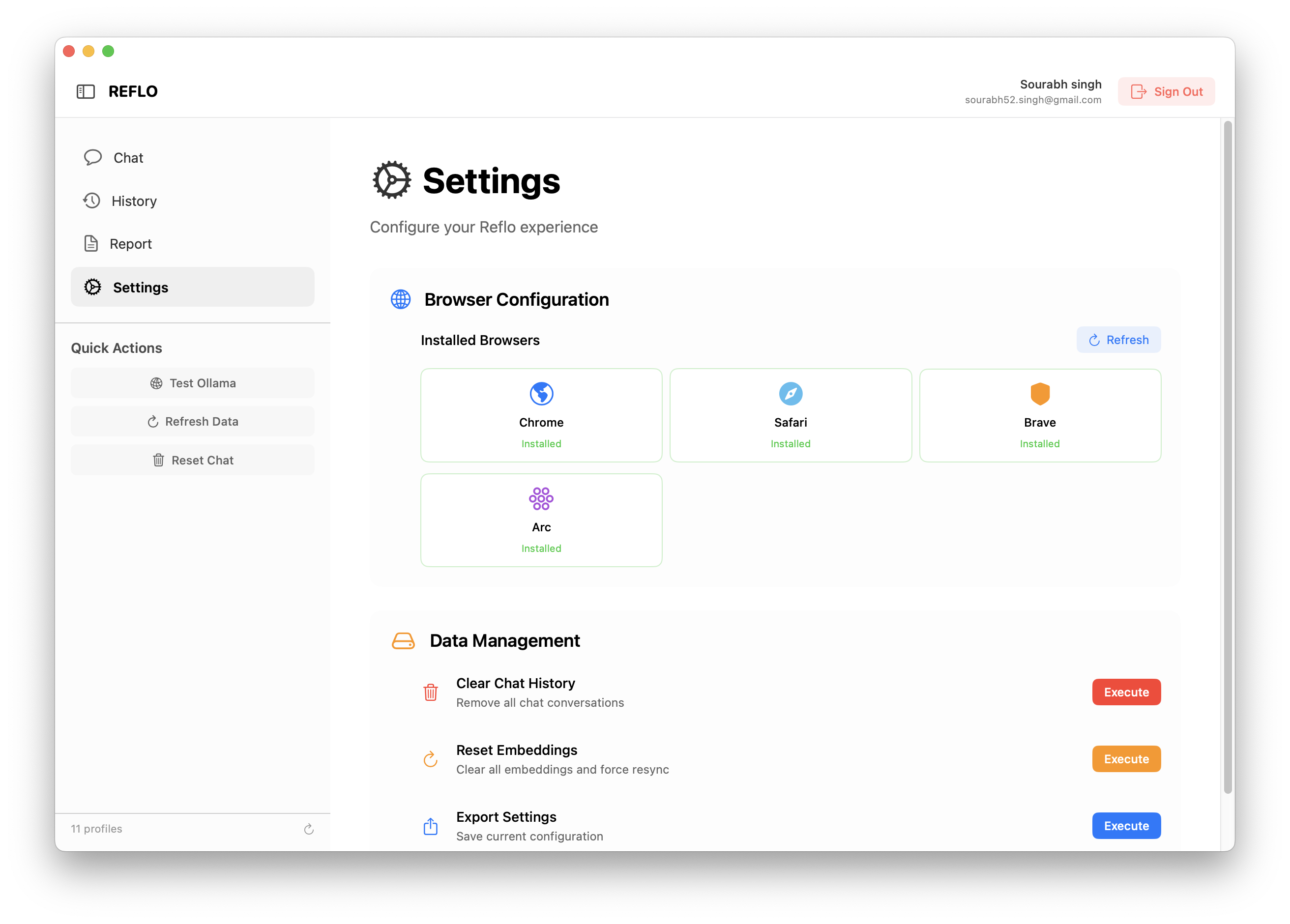Click the red trash icon for Clear Chat History
Viewport: 1290px width, 924px height.
tap(431, 692)
